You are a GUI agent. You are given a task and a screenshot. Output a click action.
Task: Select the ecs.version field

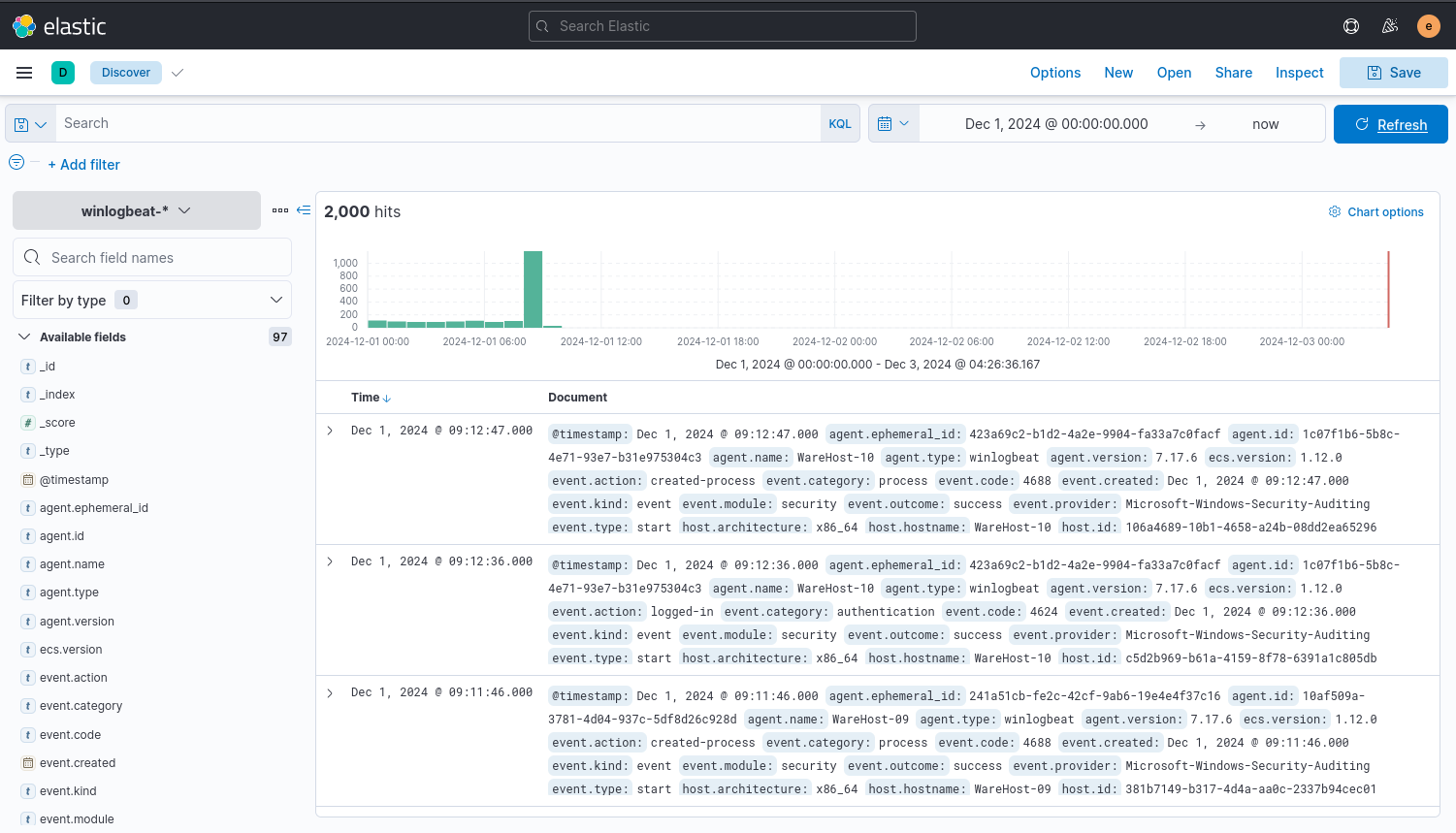click(x=71, y=650)
